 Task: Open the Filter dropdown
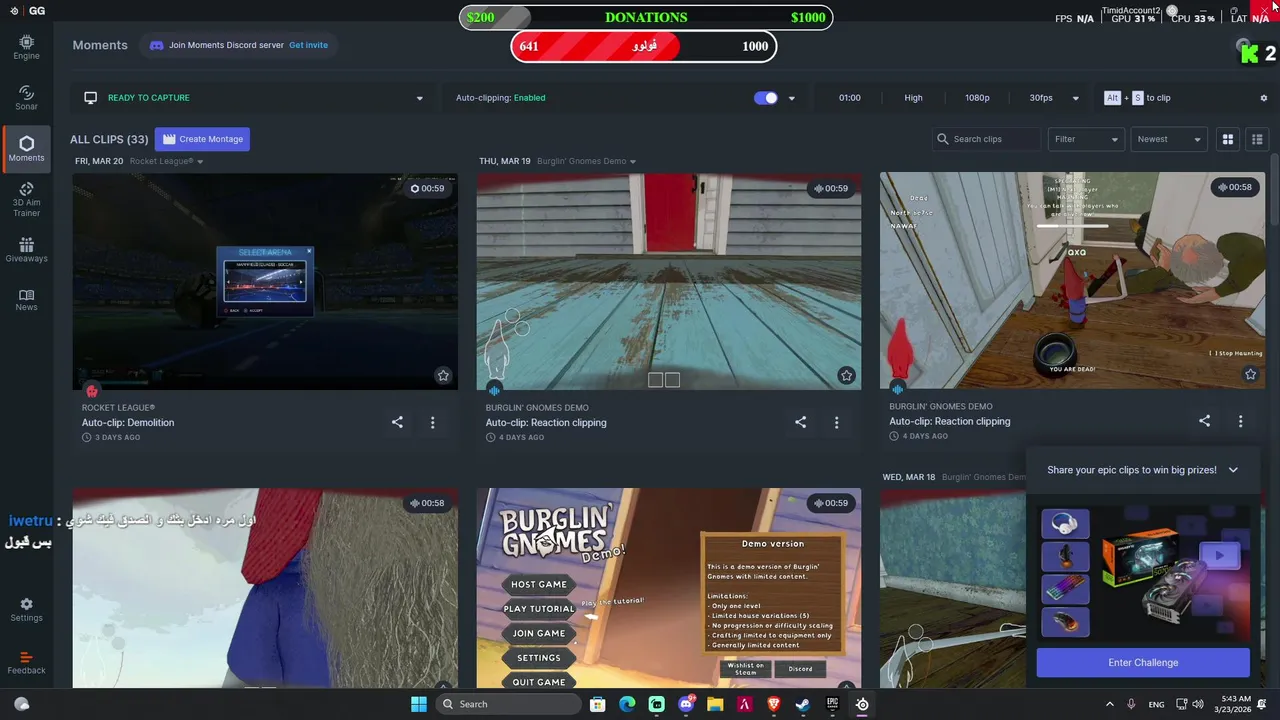1086,139
